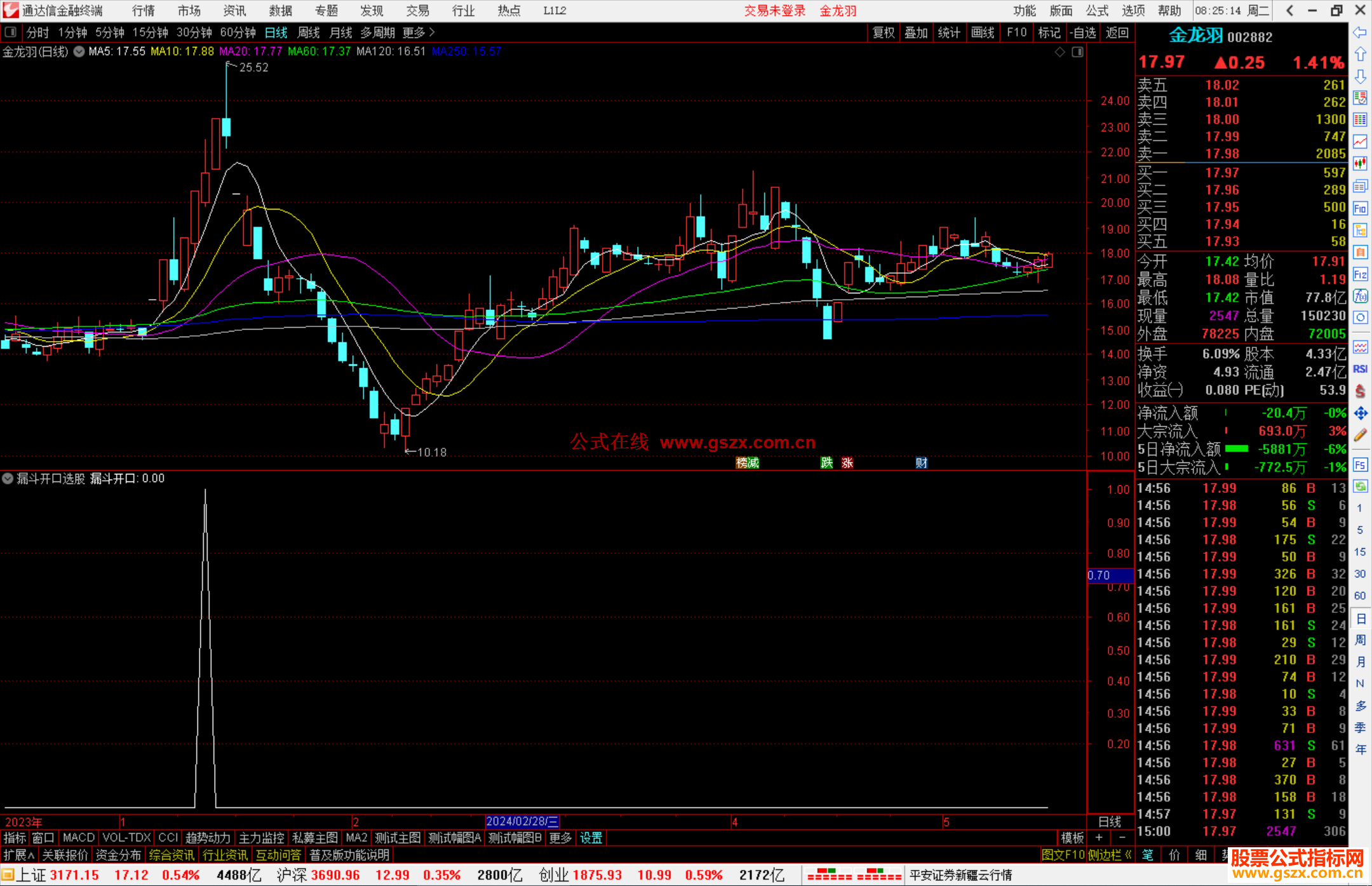
Task: Open the 公式 menu
Action: coord(1096,11)
